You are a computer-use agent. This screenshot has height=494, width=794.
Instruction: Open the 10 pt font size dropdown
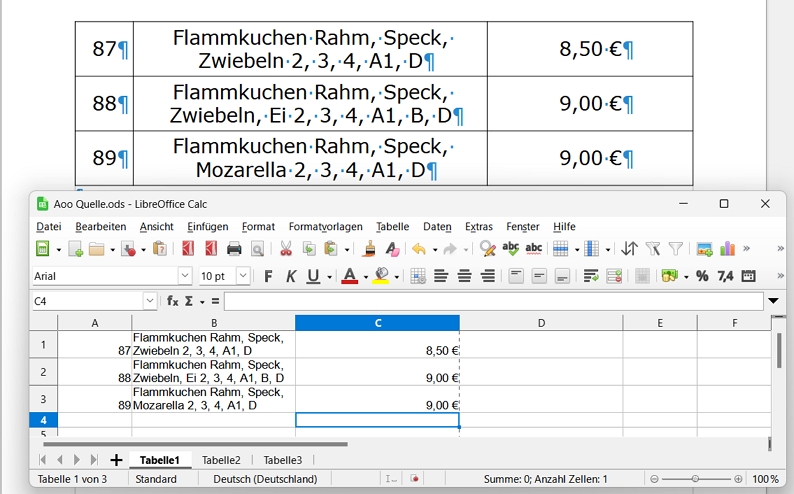243,276
